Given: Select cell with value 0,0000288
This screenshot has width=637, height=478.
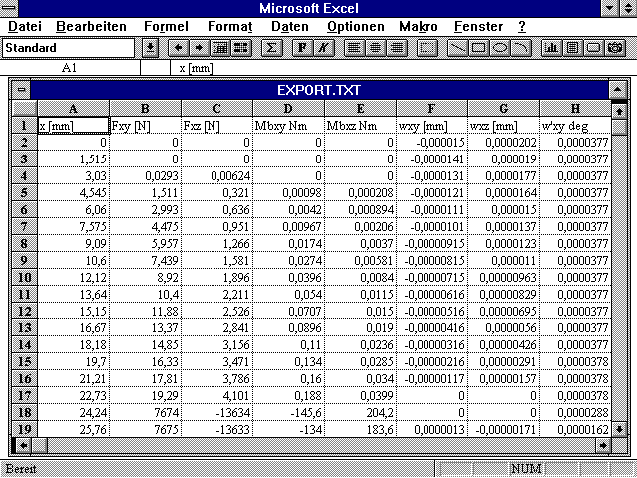Looking at the screenshot, I should coord(575,413).
